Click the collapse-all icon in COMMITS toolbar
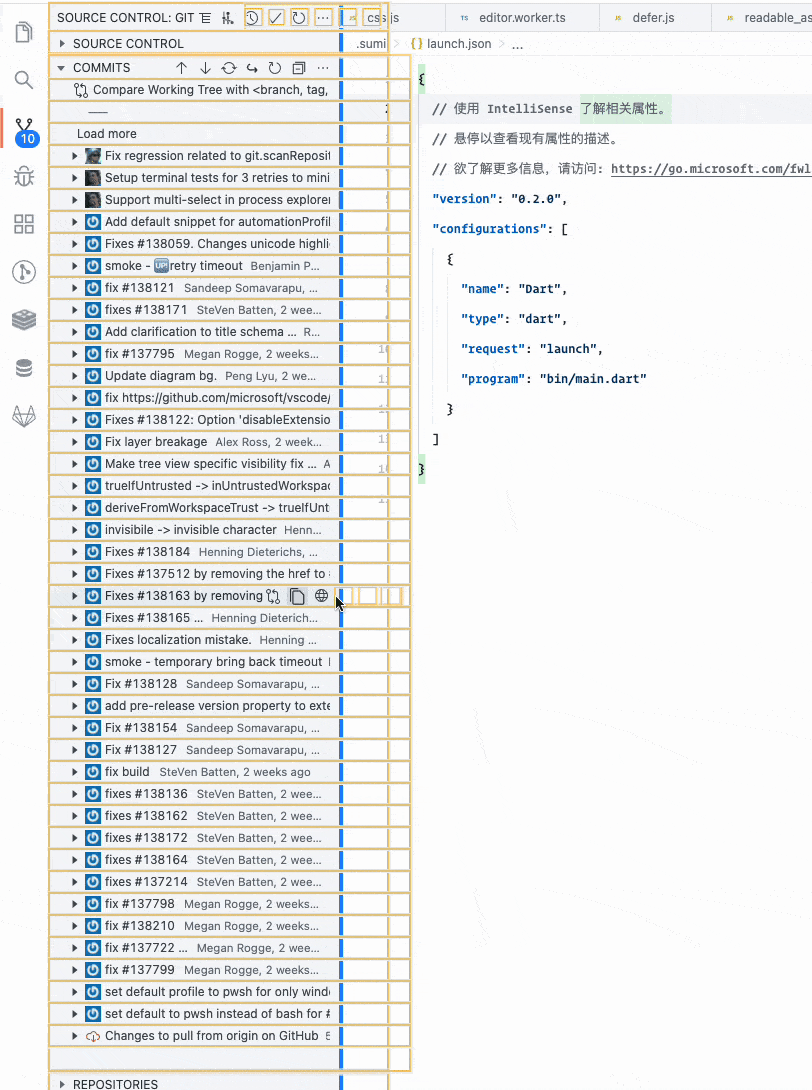 point(299,68)
